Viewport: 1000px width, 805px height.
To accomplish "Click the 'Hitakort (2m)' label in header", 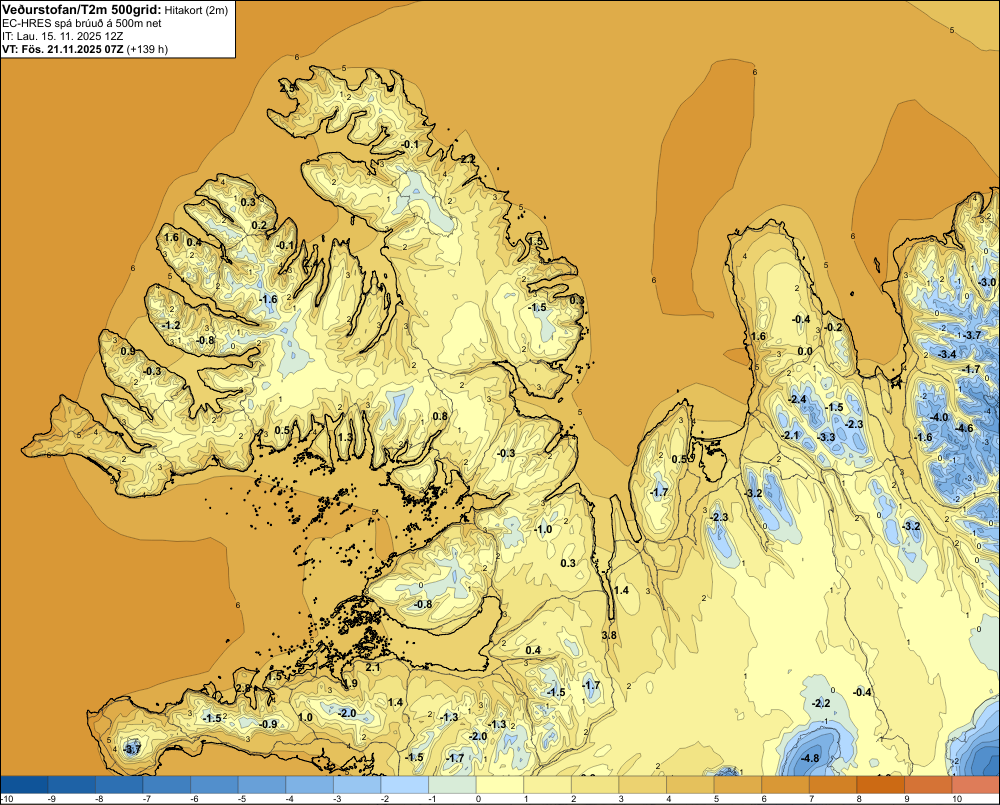I will click(x=196, y=10).
